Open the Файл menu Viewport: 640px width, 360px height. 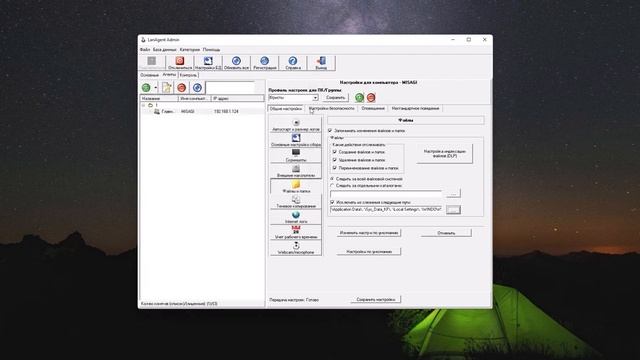[x=145, y=50]
